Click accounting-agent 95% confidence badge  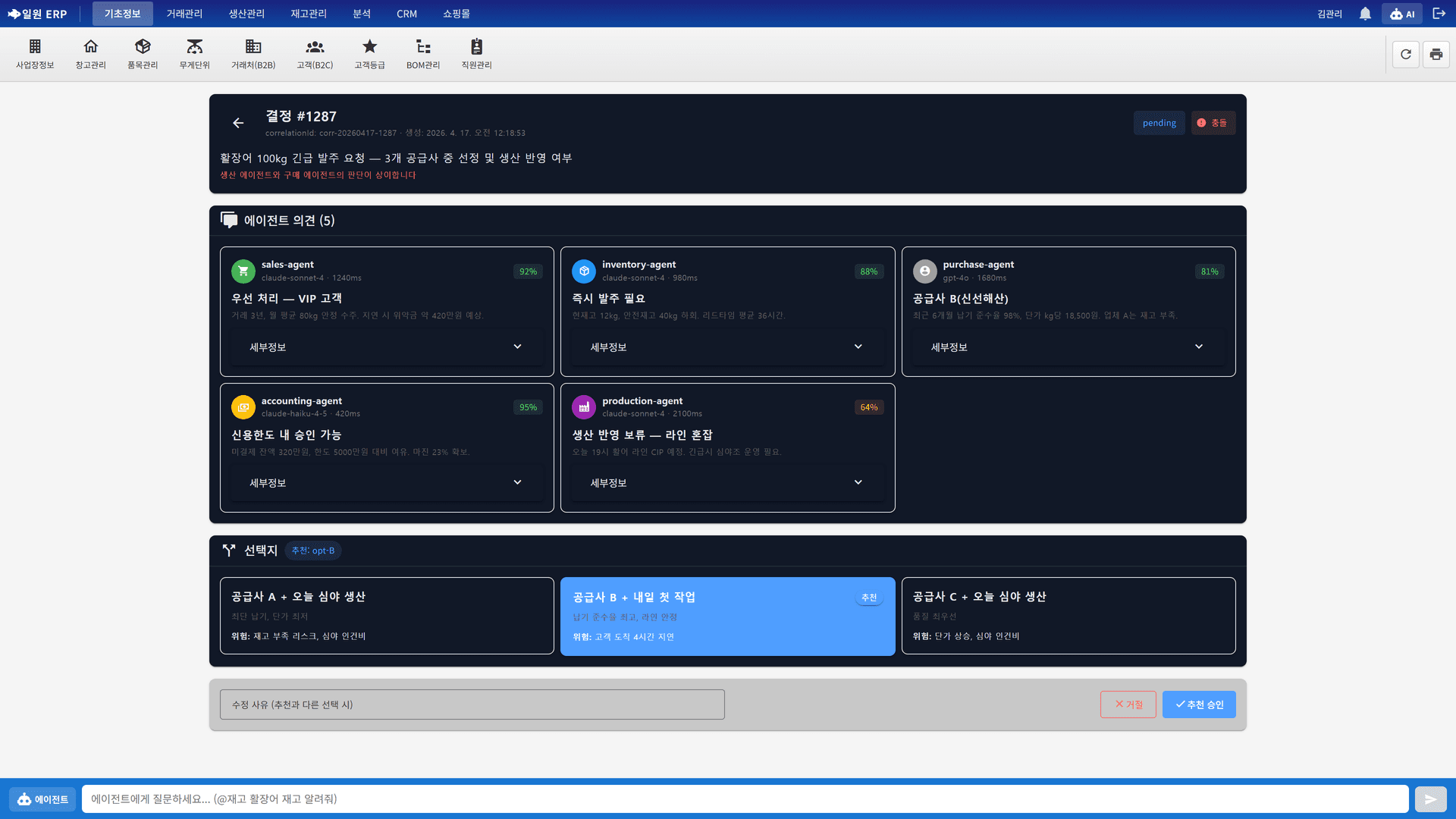(528, 407)
